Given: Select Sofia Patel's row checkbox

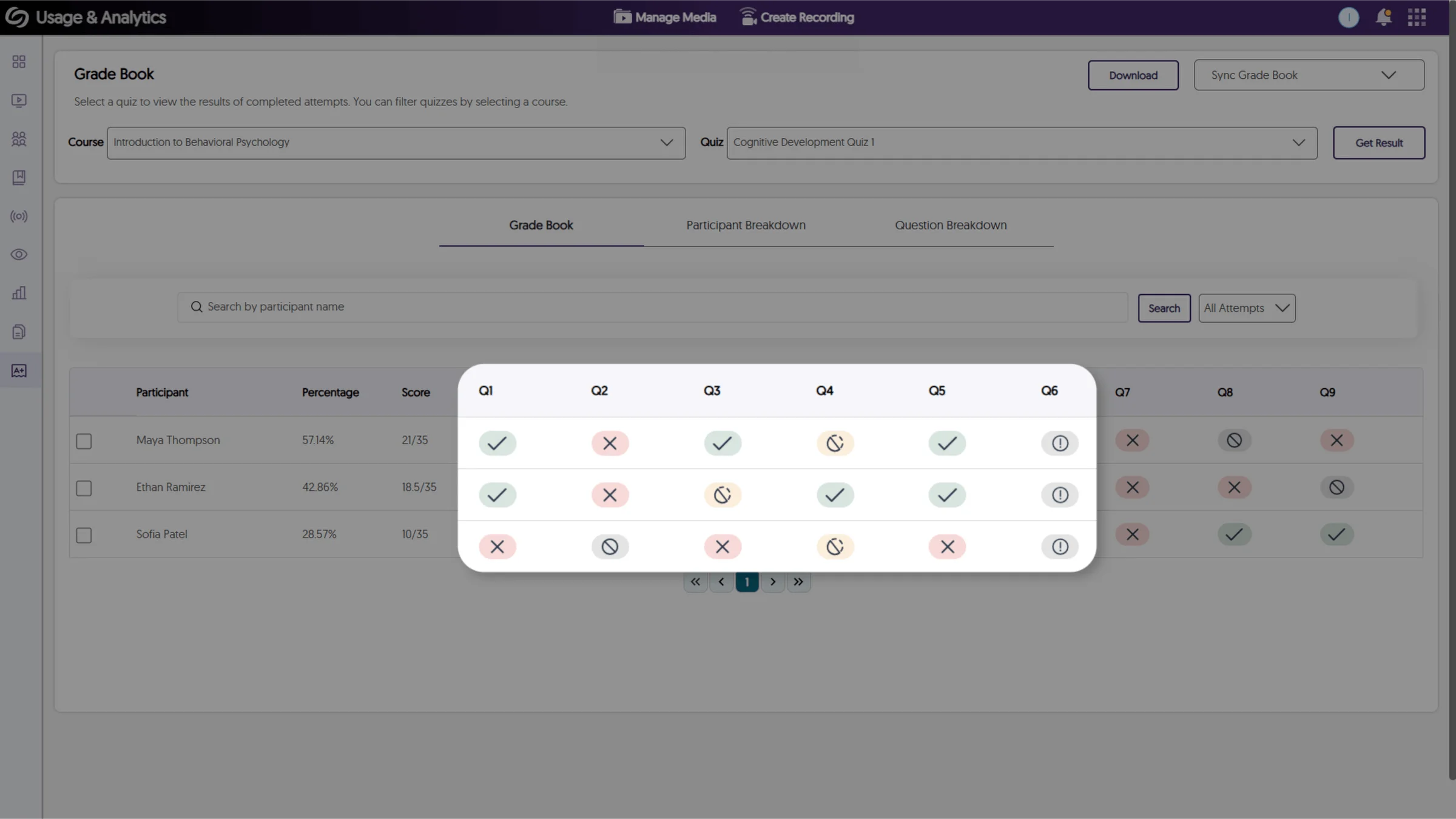Looking at the screenshot, I should click(84, 535).
